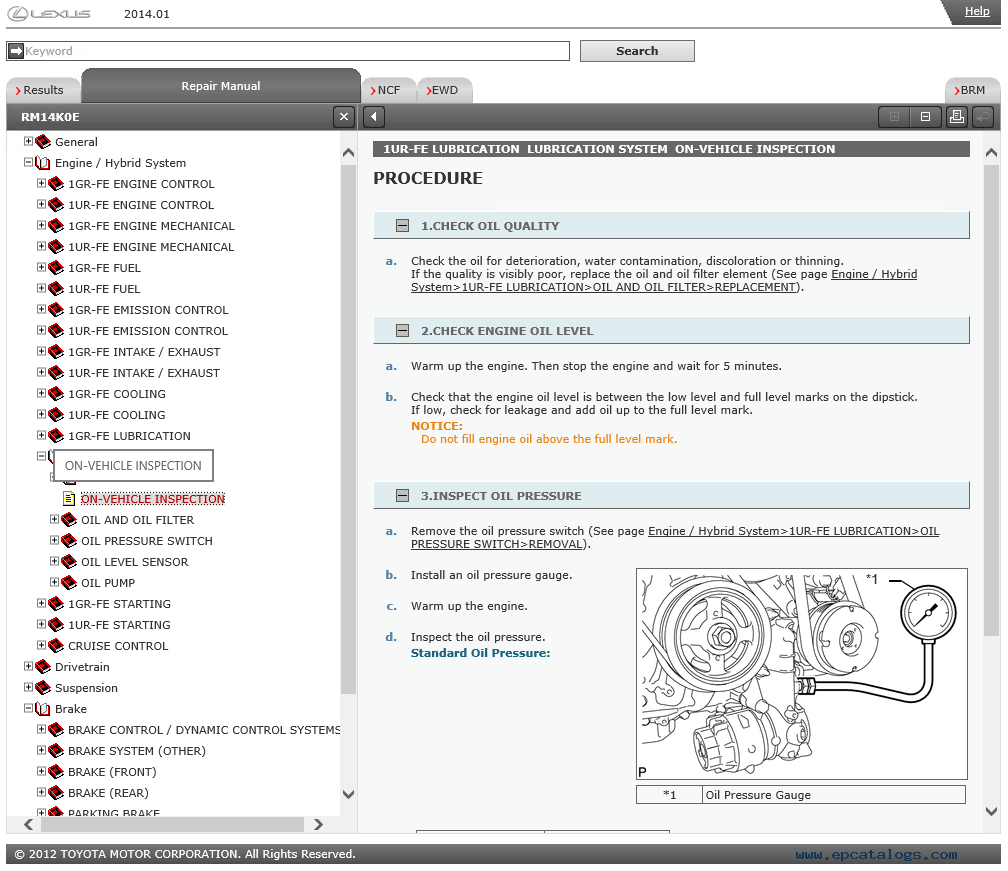The width and height of the screenshot is (1008, 871).
Task: Click the print icon in toolbar
Action: (x=957, y=117)
